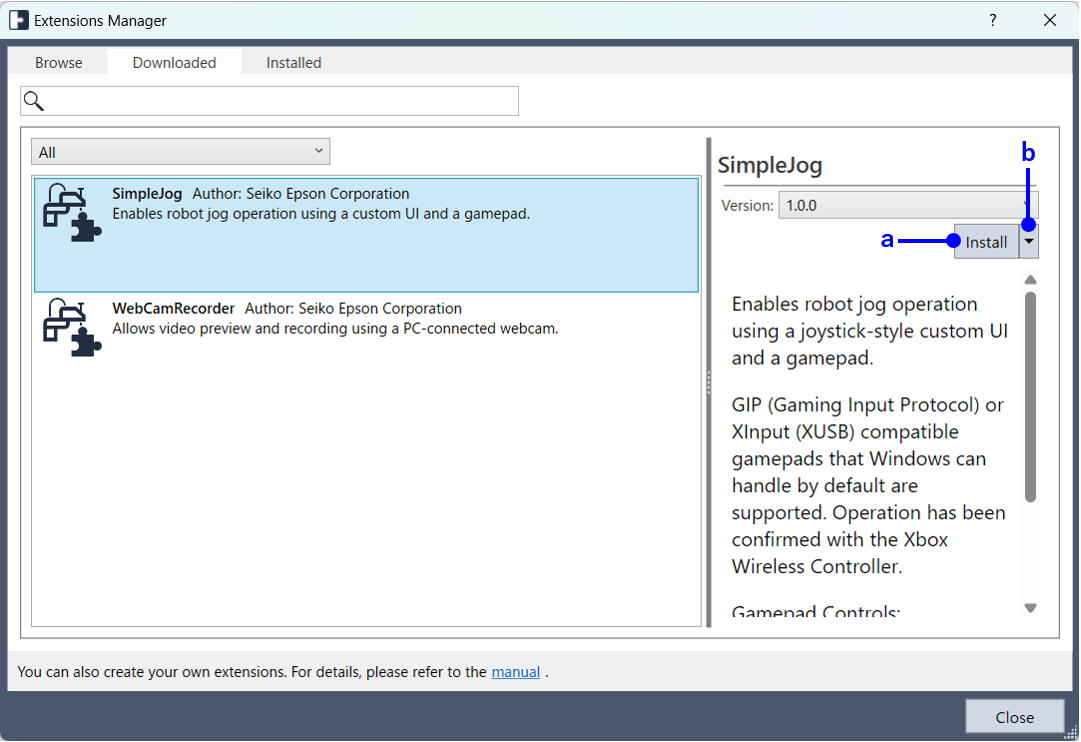
Task: Expand the arrow next to Install
Action: click(1029, 242)
